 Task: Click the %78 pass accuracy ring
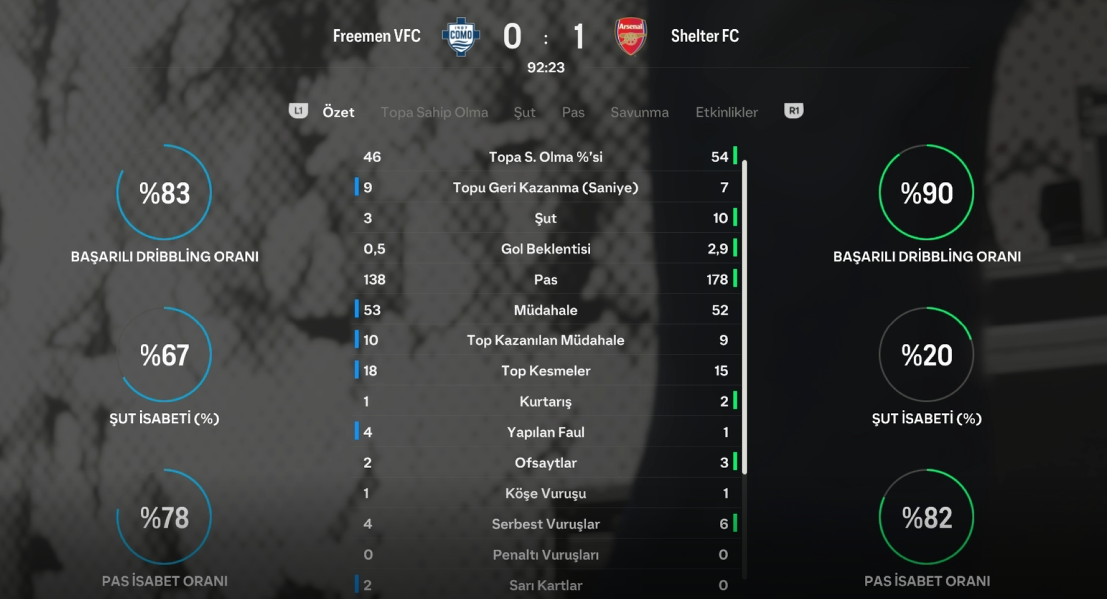coord(164,517)
